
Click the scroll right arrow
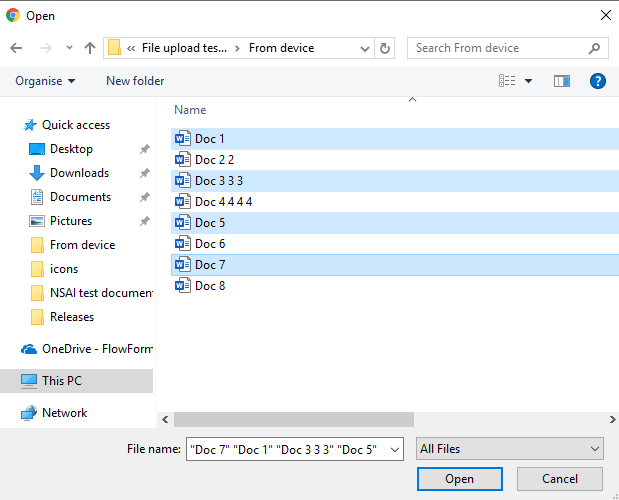[612, 419]
